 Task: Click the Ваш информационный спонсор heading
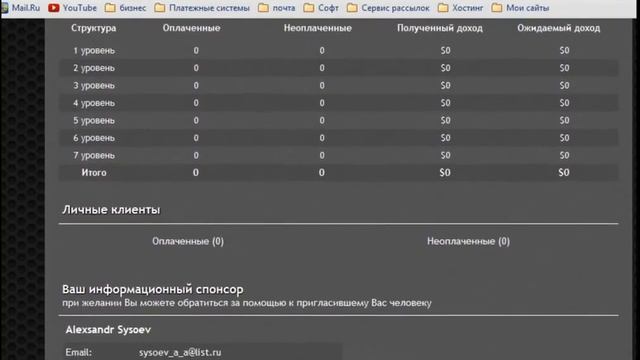tap(153, 289)
